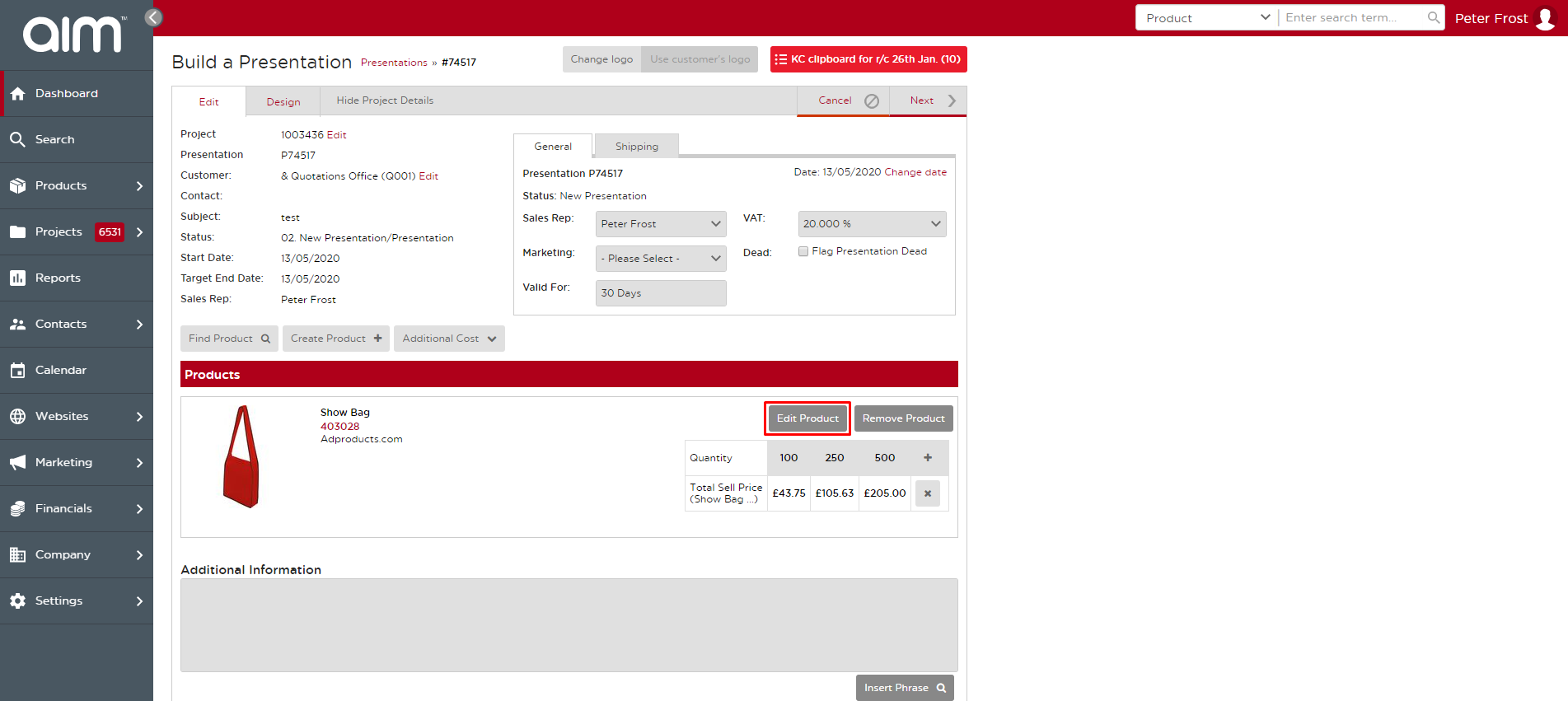Click the Valid For 30 Days field
The width and height of the screenshot is (1568, 701).
pos(661,293)
